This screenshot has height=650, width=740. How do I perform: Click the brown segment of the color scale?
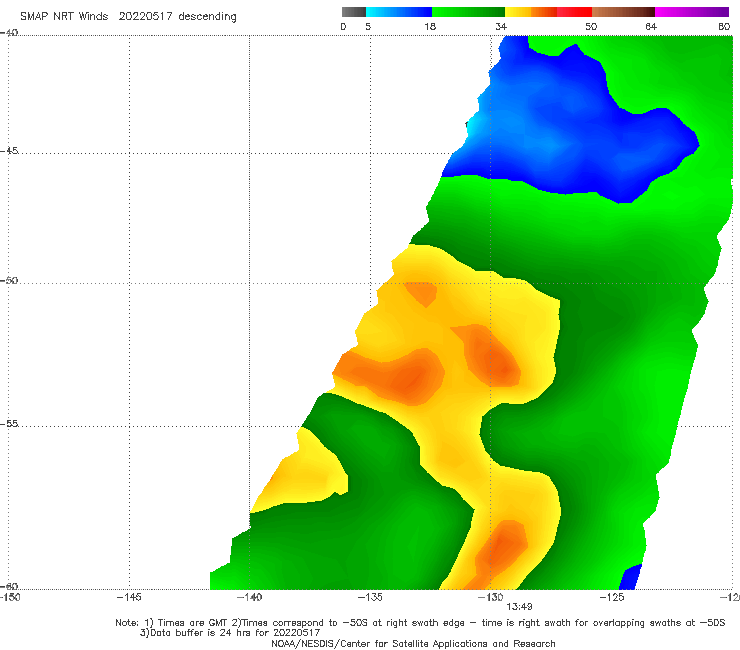point(623,12)
